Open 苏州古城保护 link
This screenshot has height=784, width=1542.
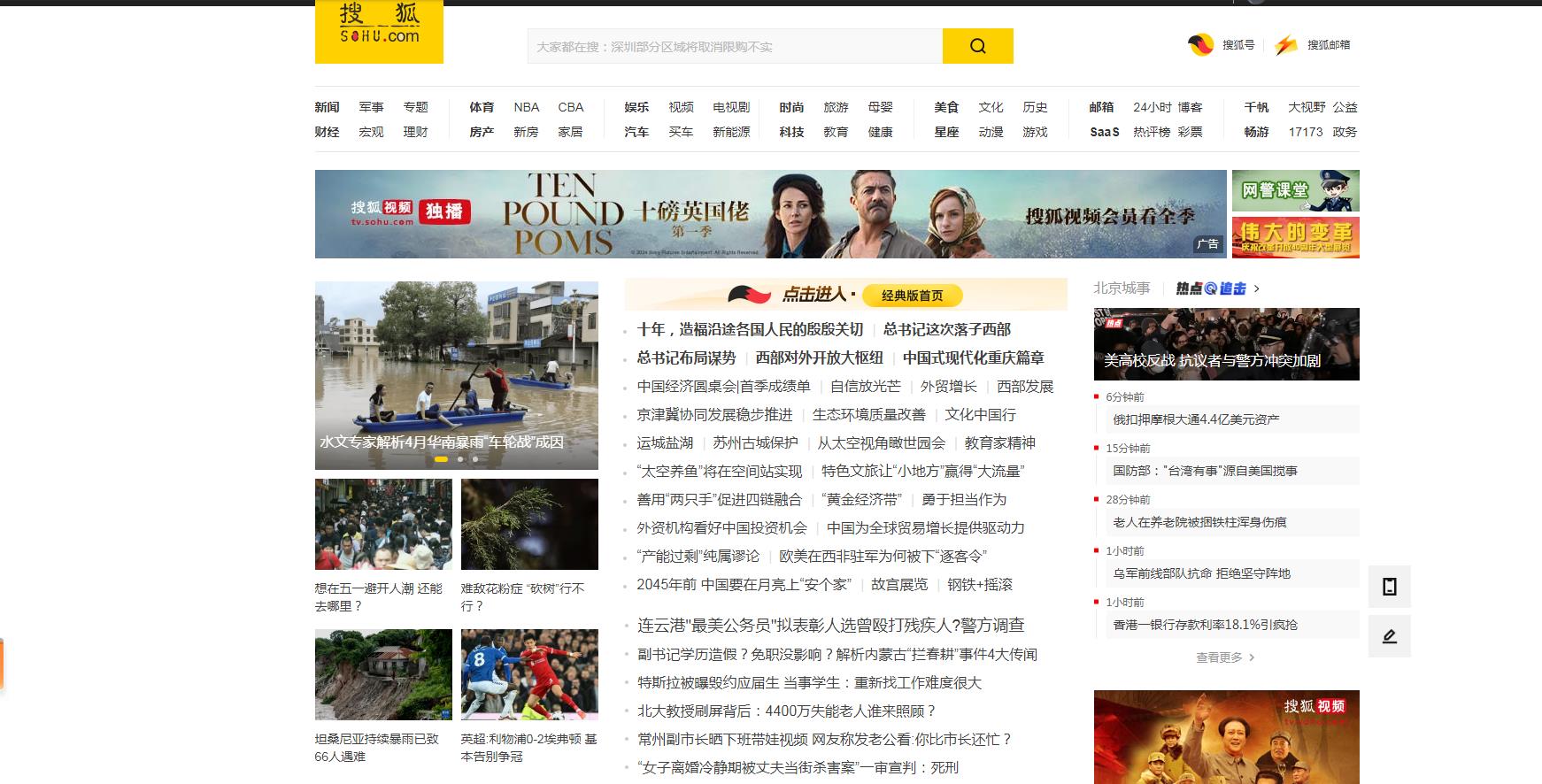755,442
